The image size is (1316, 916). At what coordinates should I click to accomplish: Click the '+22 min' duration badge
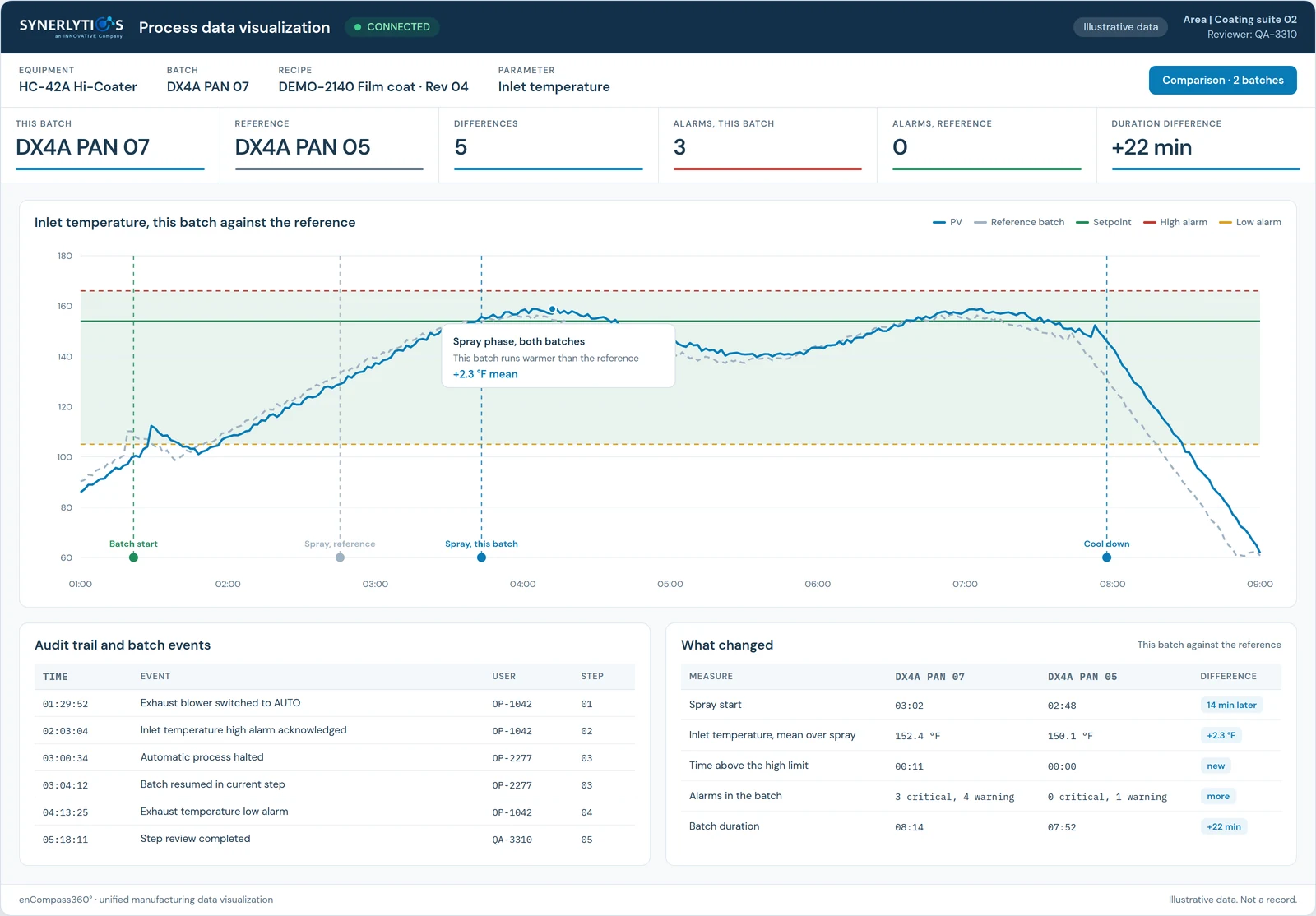(1224, 826)
